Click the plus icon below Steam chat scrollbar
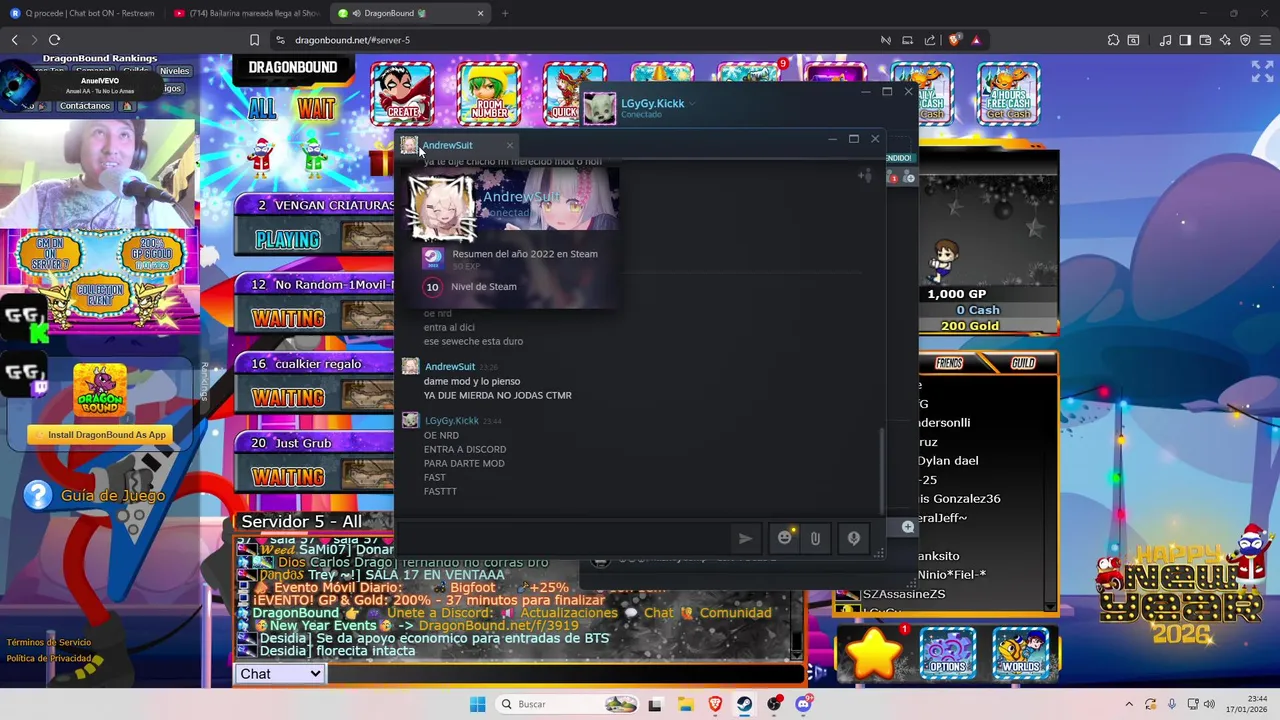This screenshot has width=1280, height=720. point(908,526)
